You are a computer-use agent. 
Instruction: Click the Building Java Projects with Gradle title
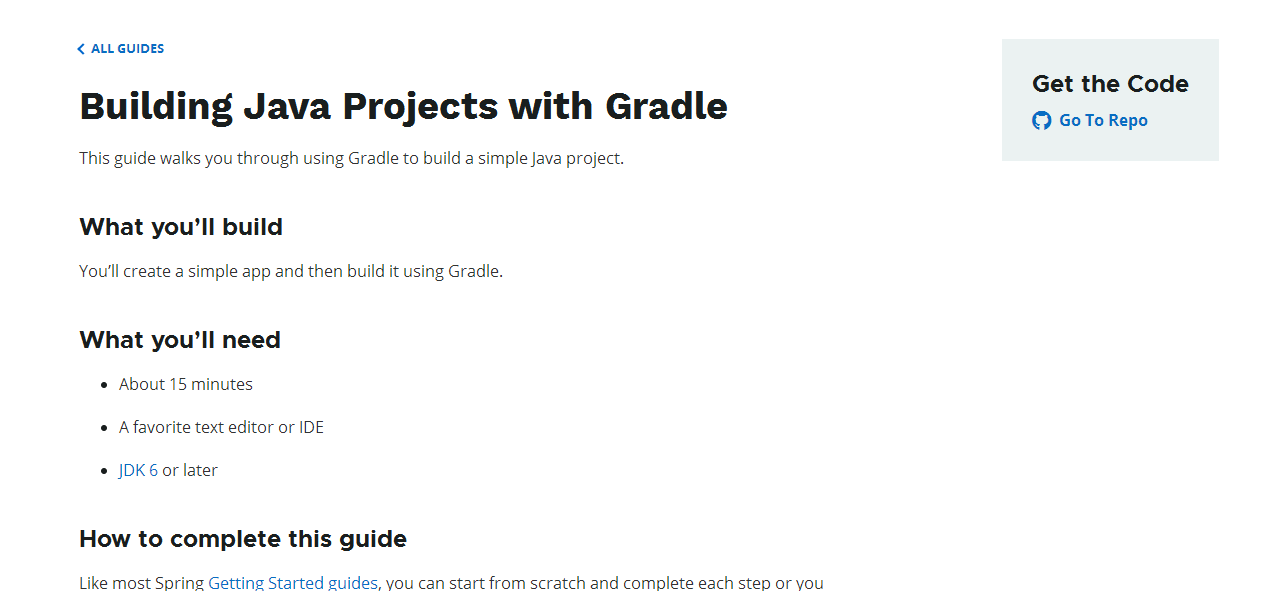[x=403, y=106]
